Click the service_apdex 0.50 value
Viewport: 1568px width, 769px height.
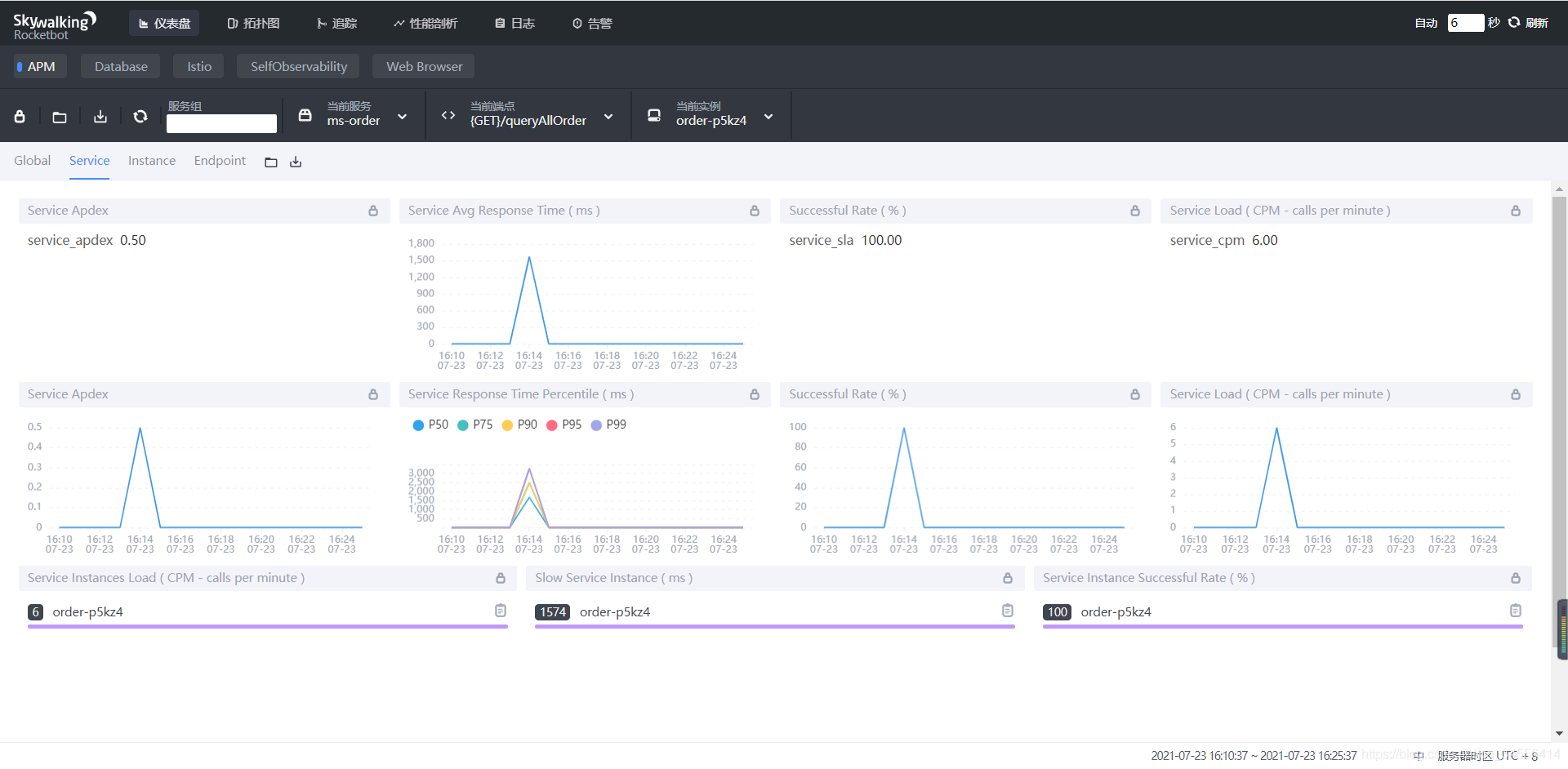133,240
